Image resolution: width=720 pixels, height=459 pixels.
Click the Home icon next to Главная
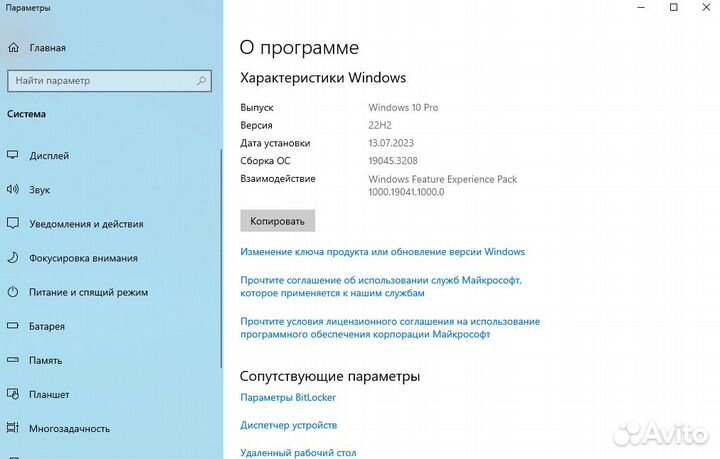tap(14, 47)
